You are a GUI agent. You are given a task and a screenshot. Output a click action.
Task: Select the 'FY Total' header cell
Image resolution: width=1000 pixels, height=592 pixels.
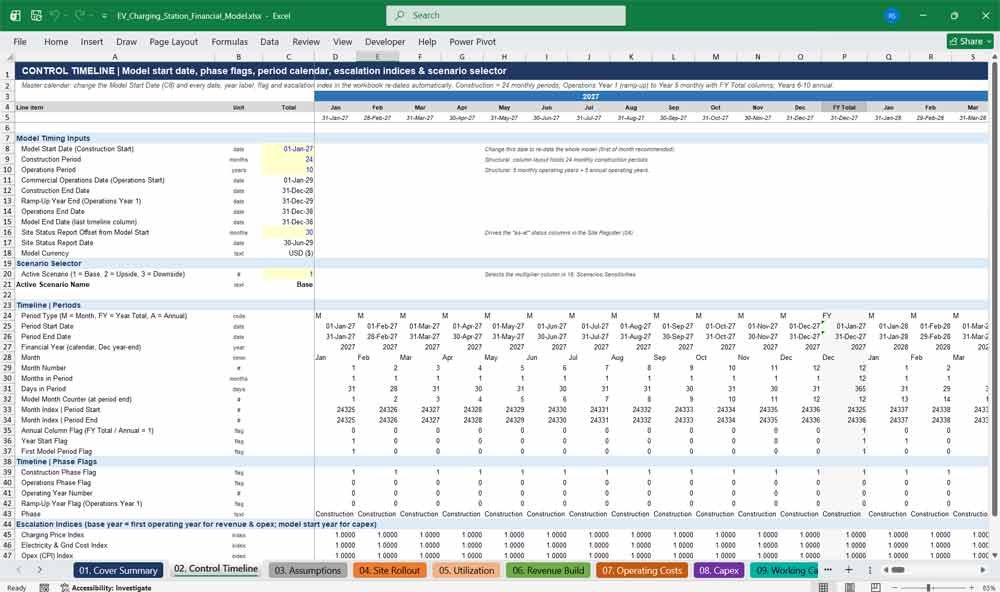(x=844, y=107)
